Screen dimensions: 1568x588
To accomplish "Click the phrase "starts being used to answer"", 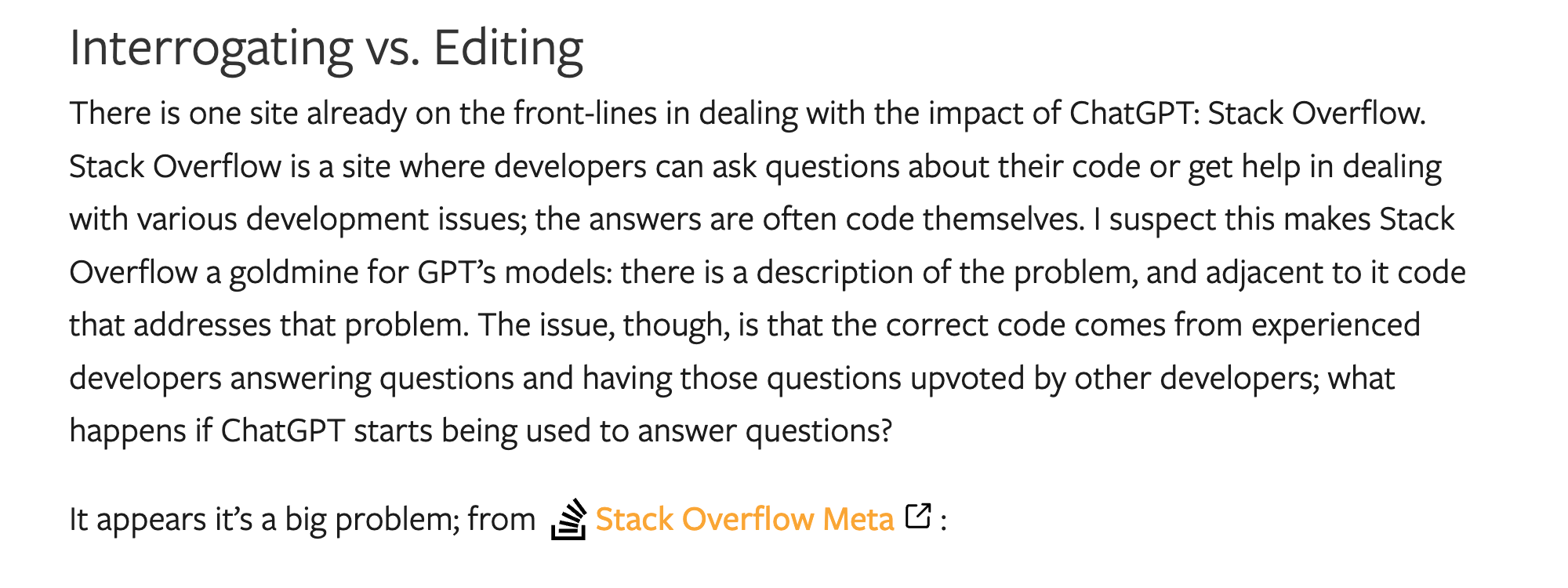I will click(545, 431).
